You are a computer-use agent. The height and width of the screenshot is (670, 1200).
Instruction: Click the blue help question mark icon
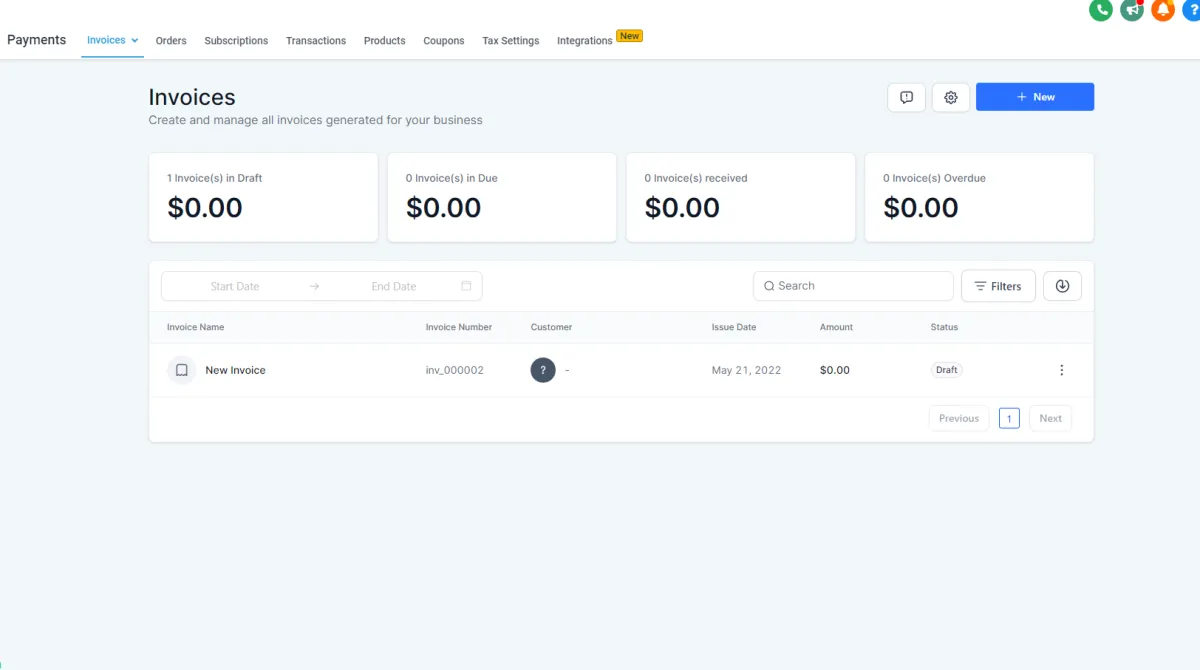(x=1191, y=10)
